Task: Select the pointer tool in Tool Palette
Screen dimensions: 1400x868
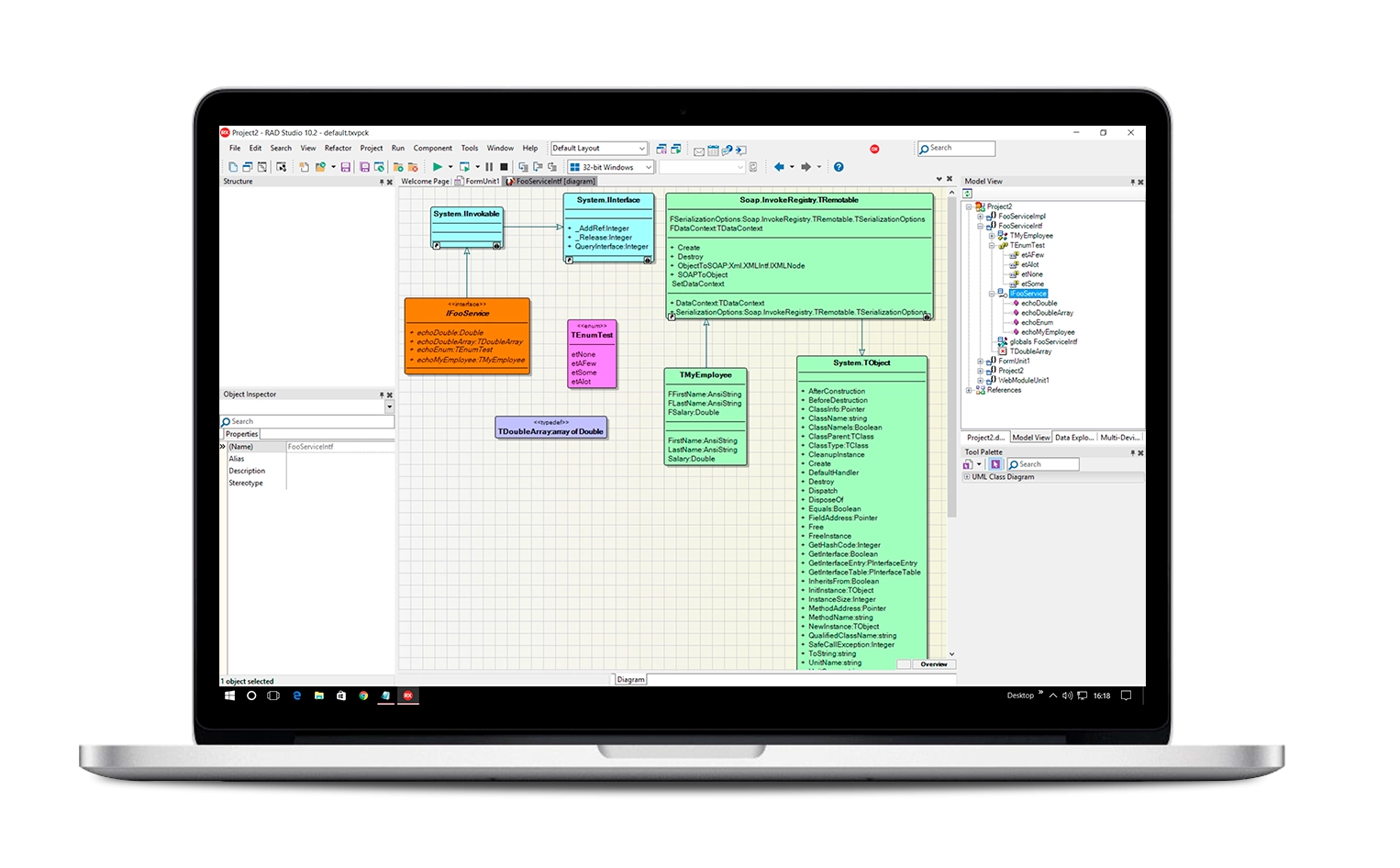Action: [995, 464]
